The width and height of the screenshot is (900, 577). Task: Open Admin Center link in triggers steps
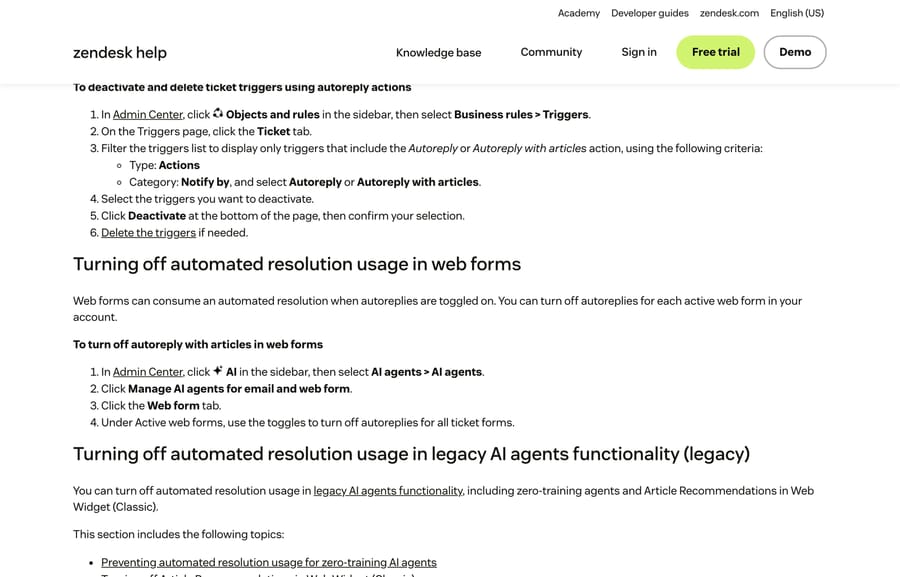148,115
